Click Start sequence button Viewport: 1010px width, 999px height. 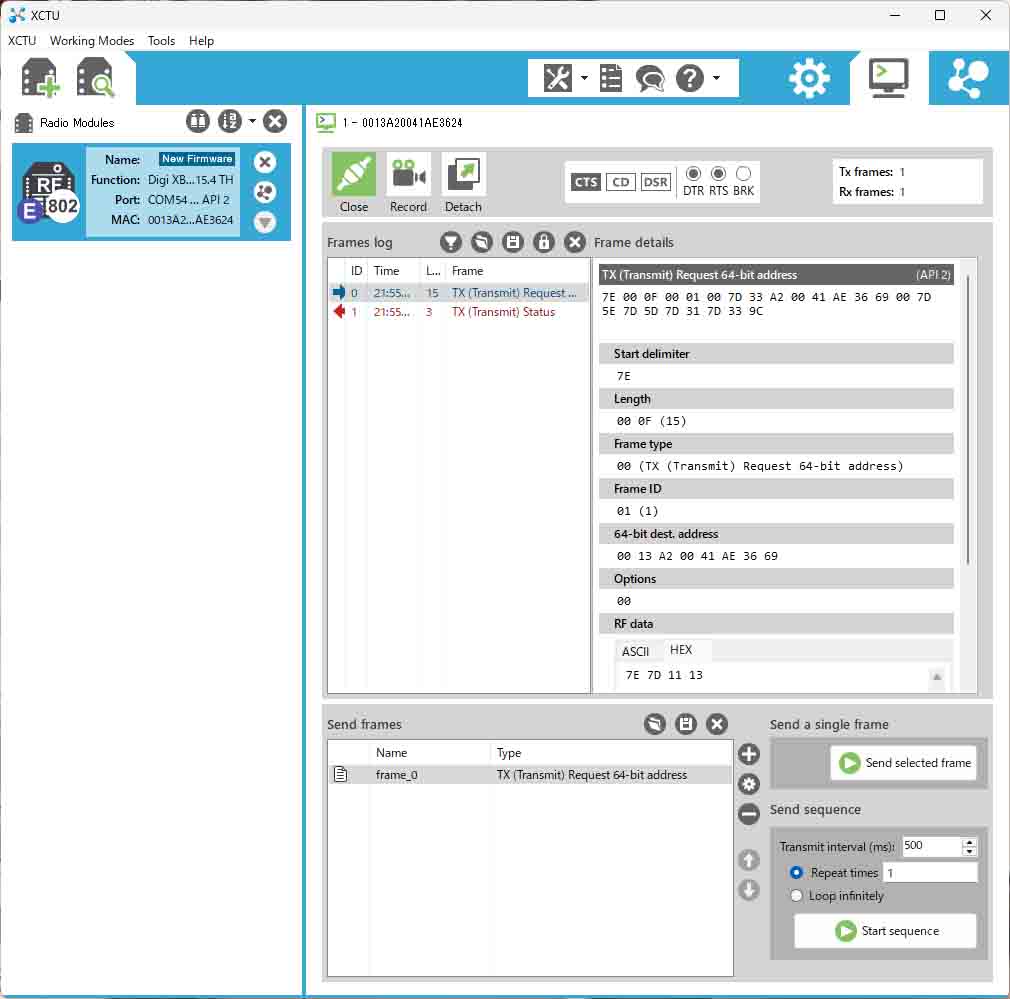(x=886, y=931)
